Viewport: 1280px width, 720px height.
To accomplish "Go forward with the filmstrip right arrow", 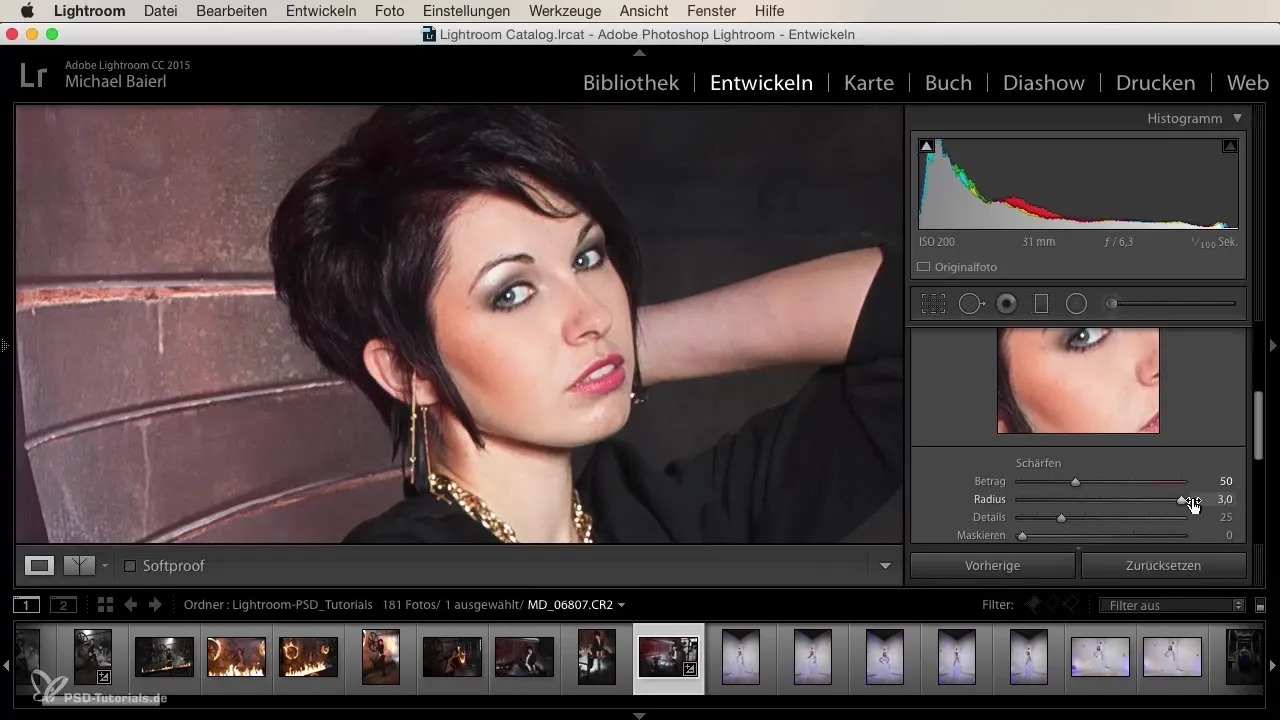I will click(155, 605).
